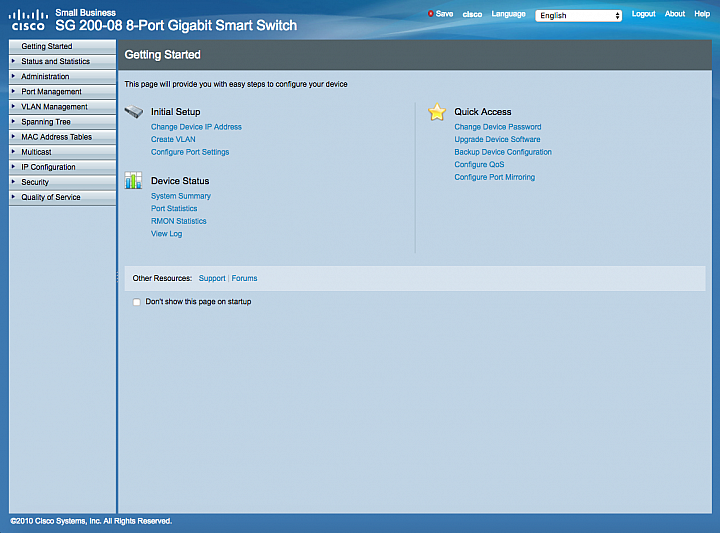
Task: Open Upgrade Device Software link
Action: [497, 139]
